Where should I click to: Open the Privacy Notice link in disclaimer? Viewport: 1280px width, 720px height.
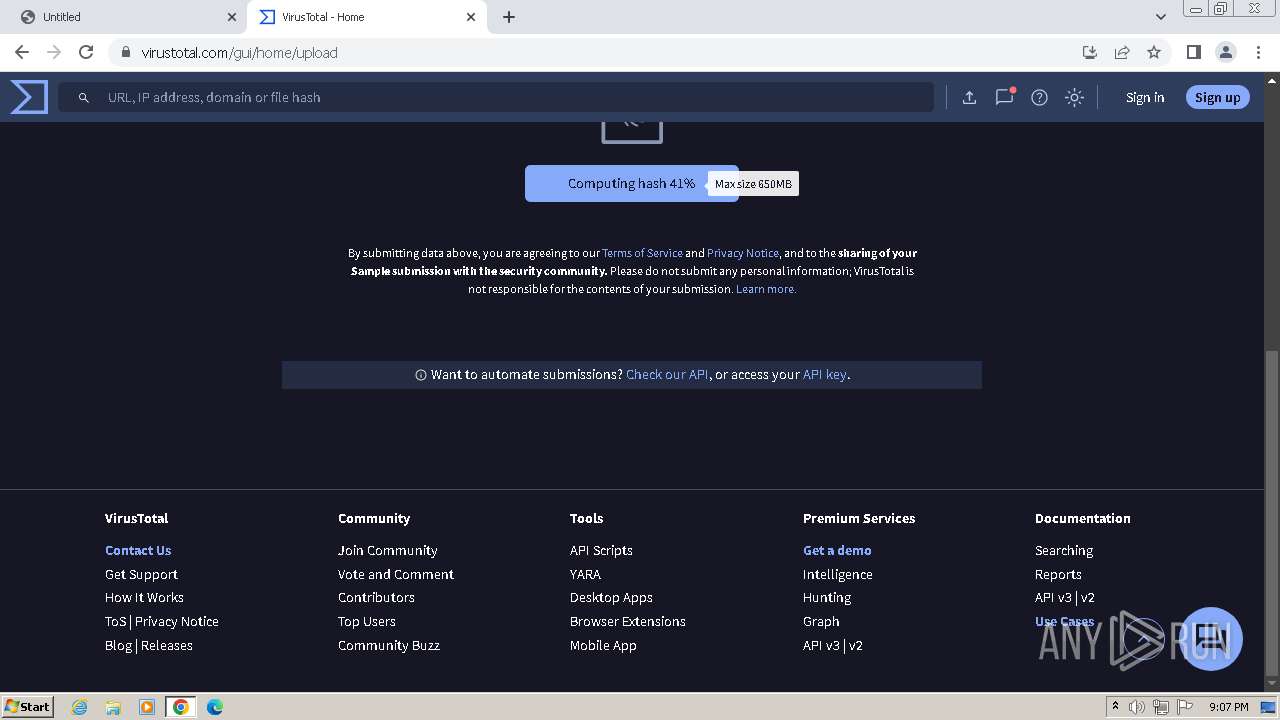coord(742,253)
